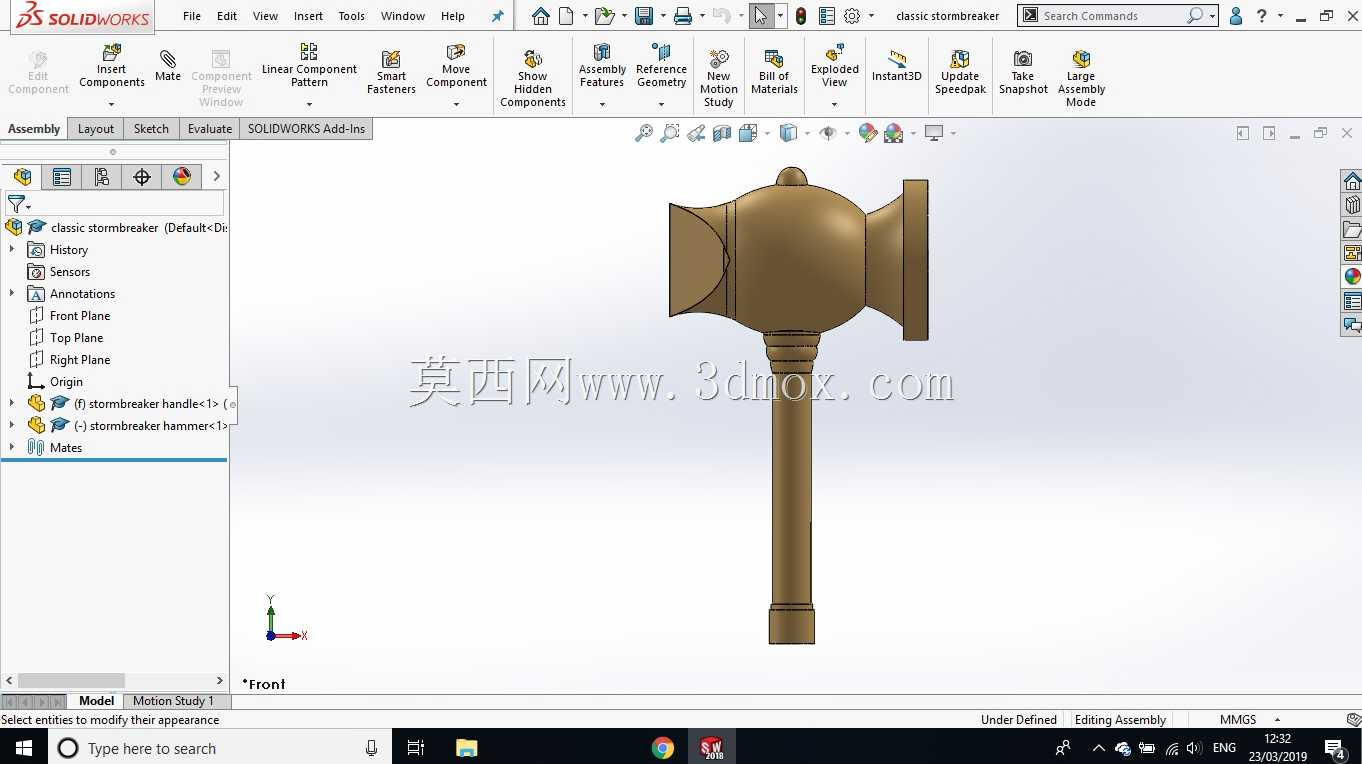Open Chrome from the taskbar
Image resolution: width=1362 pixels, height=764 pixels.
click(662, 748)
